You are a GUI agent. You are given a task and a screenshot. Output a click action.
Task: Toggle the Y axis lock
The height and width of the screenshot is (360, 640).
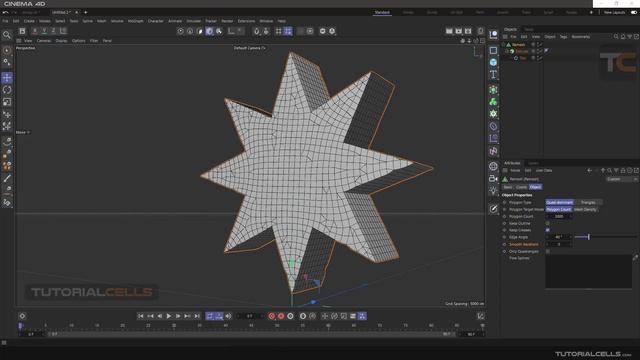(44, 31)
